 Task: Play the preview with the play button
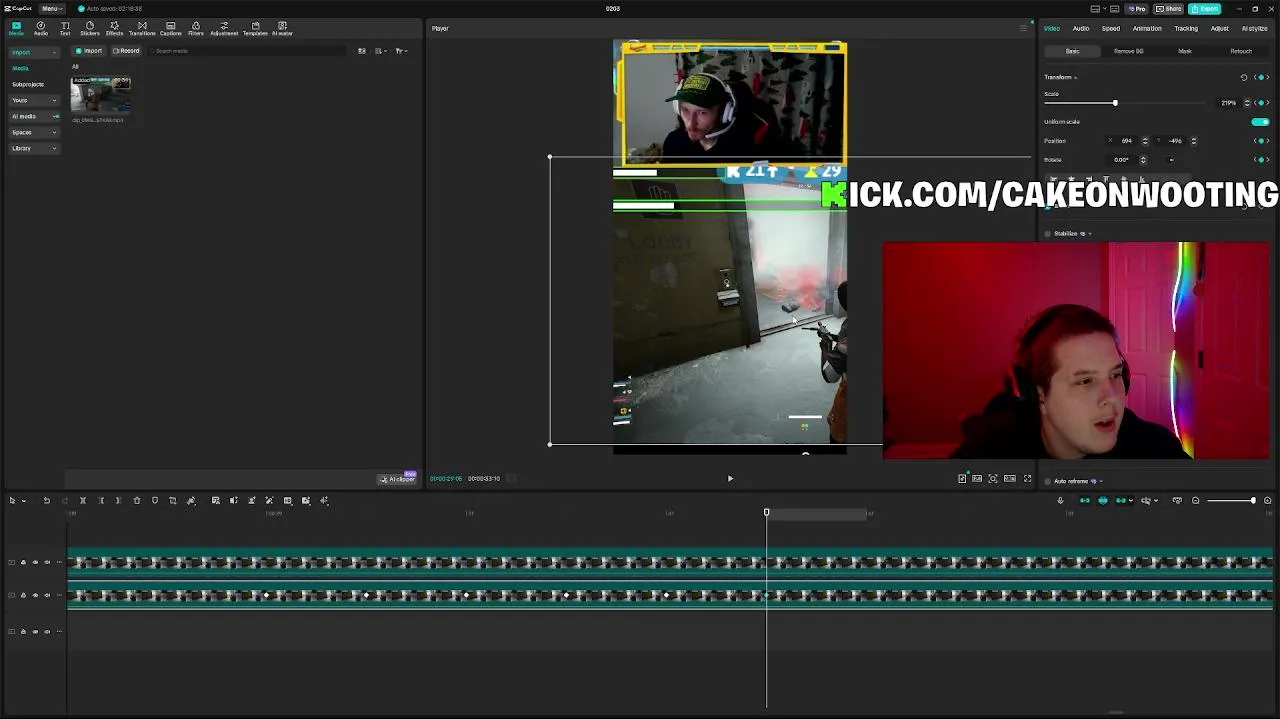click(x=730, y=478)
